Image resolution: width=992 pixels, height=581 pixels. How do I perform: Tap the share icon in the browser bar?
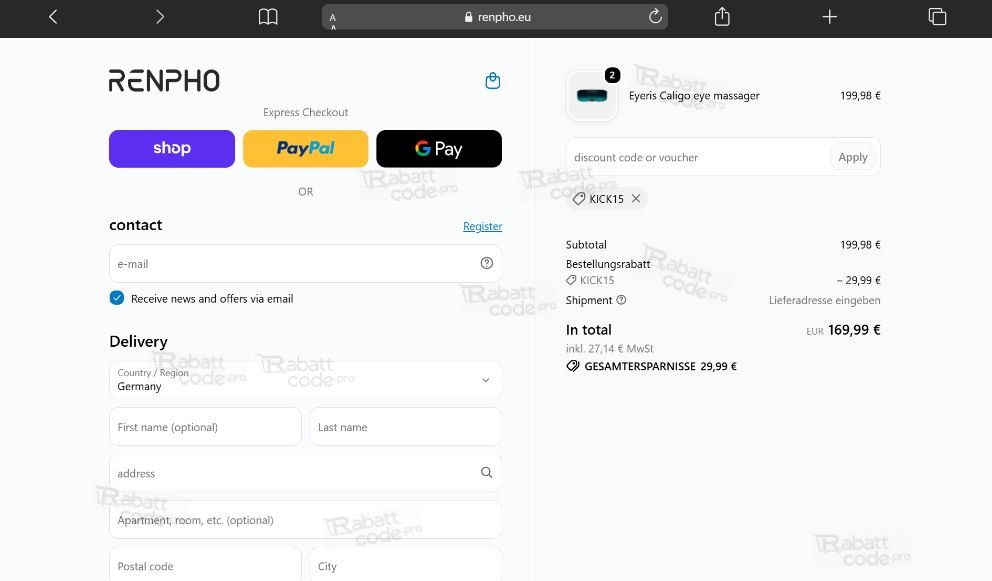[x=722, y=16]
